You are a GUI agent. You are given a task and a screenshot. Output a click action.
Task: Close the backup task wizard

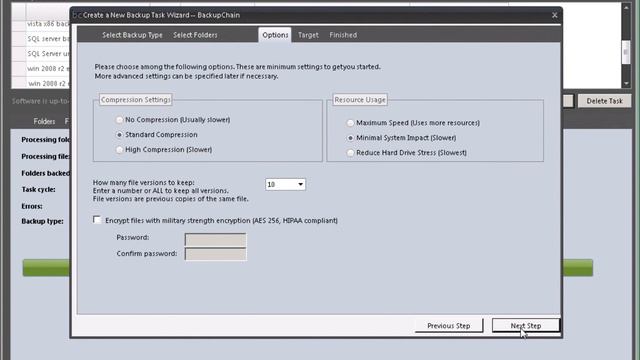(554, 15)
